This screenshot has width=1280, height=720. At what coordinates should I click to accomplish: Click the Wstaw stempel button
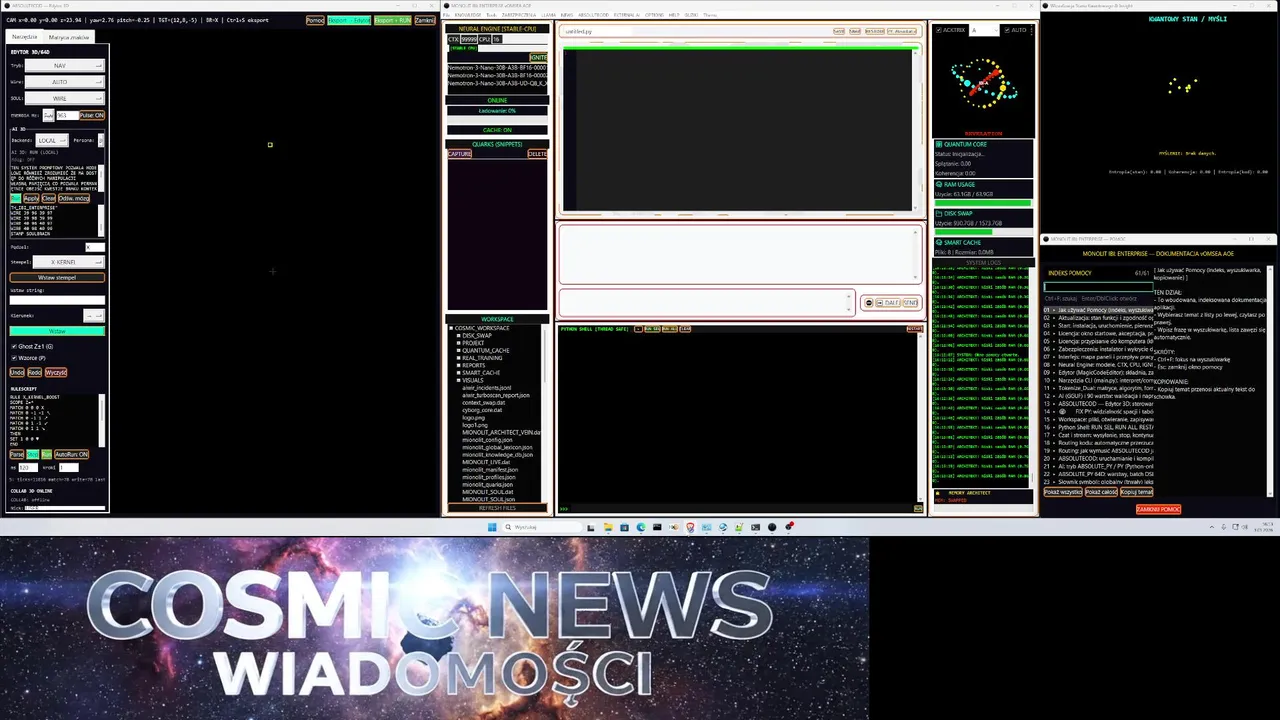coord(57,277)
